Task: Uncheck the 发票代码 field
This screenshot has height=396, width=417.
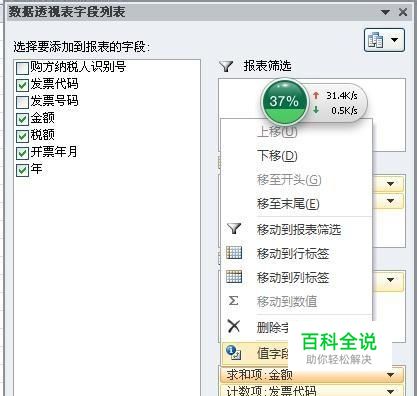Action: tap(22, 85)
